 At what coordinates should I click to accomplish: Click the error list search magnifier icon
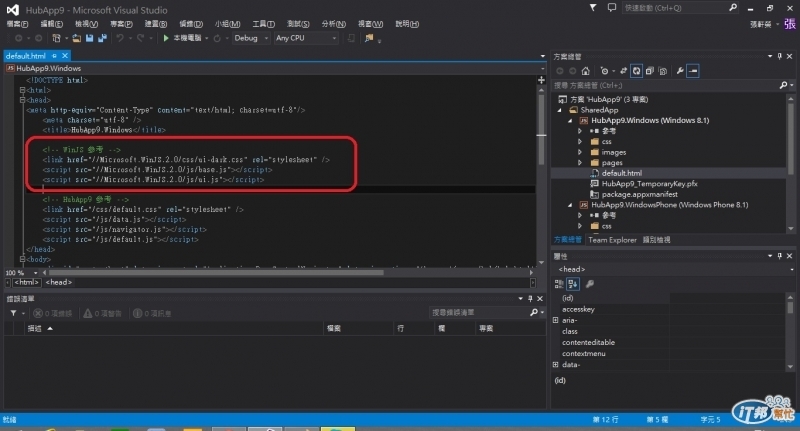coord(534,312)
